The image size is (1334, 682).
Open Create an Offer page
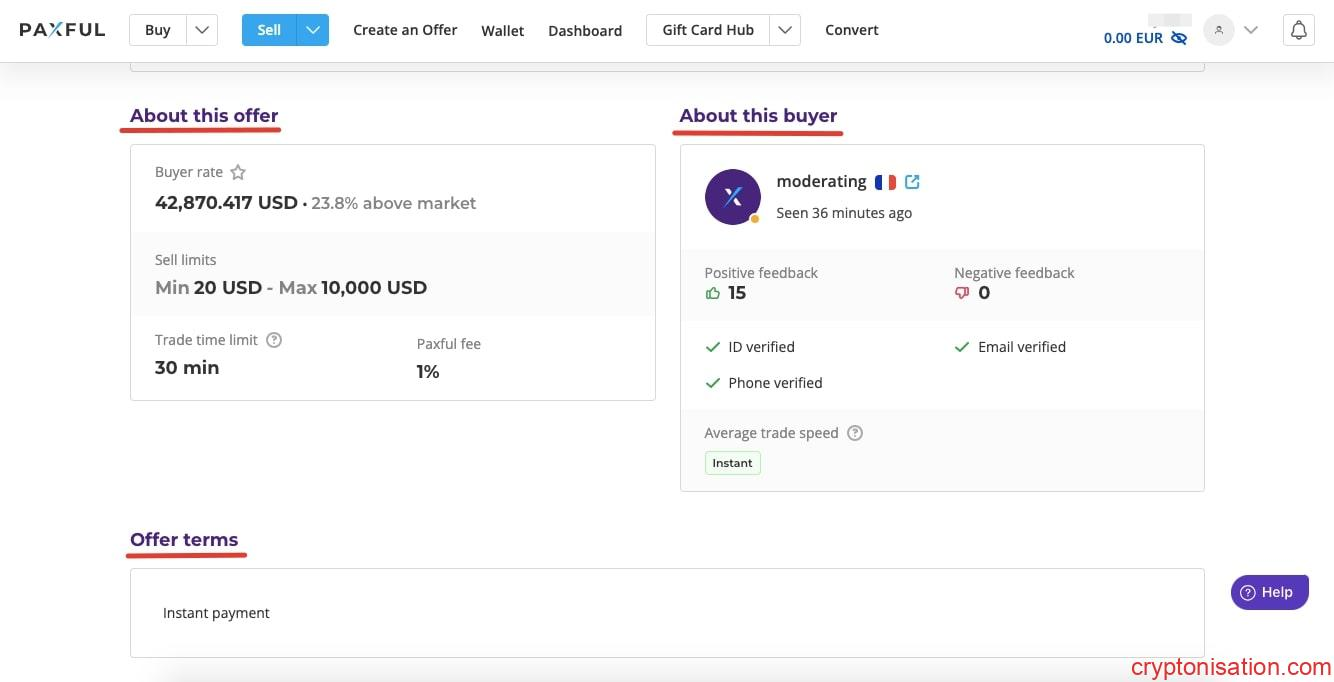(405, 30)
